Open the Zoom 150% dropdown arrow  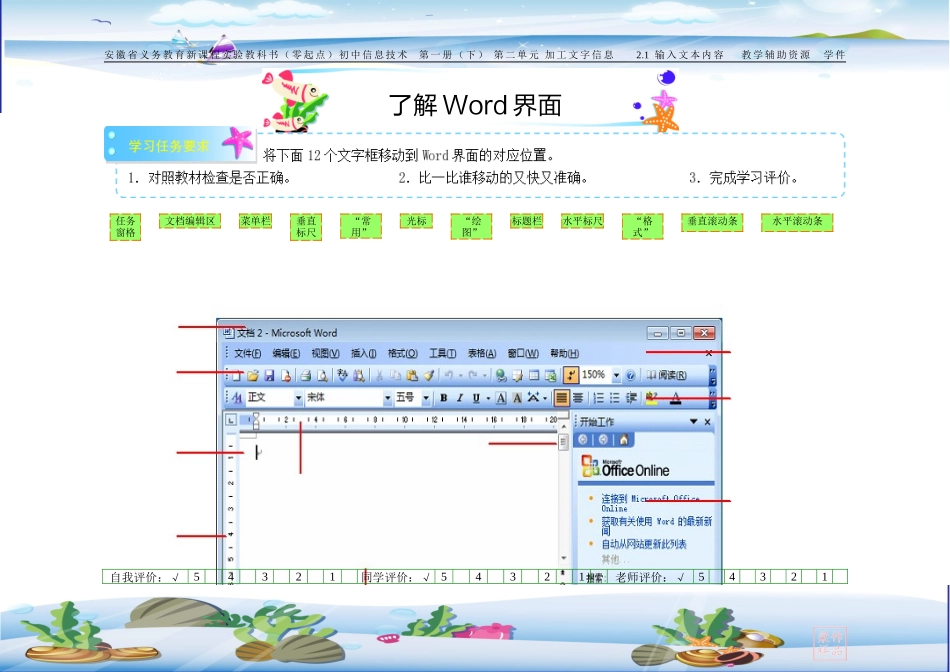point(616,376)
